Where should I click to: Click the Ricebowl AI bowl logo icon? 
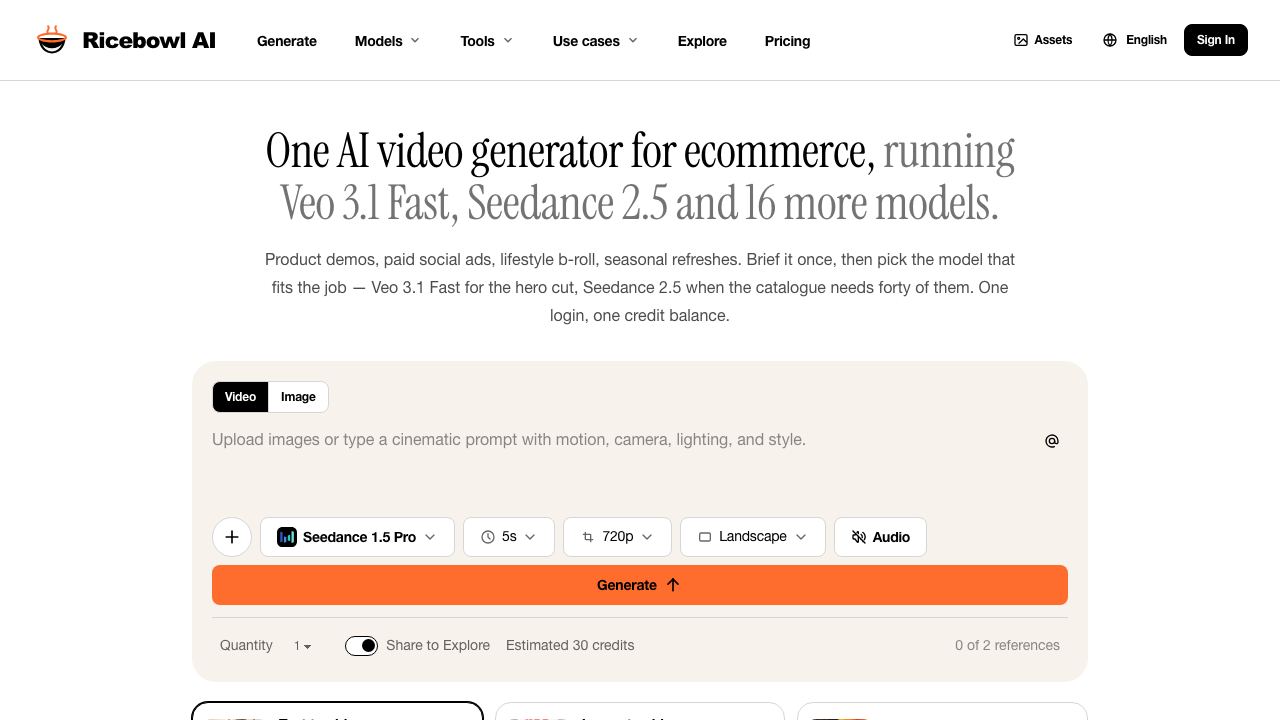[52, 40]
